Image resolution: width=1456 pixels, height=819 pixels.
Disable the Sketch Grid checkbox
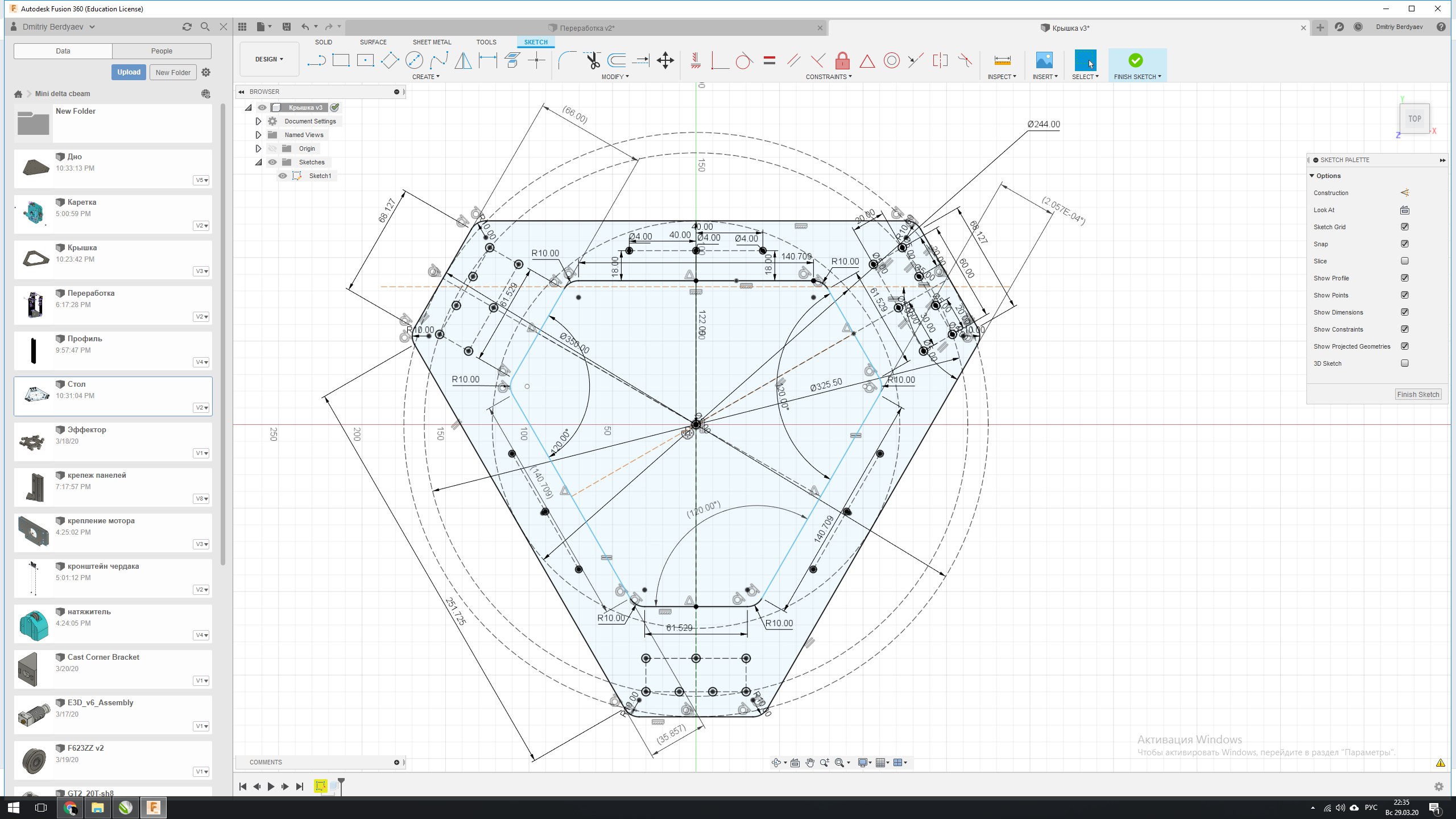pos(1405,227)
